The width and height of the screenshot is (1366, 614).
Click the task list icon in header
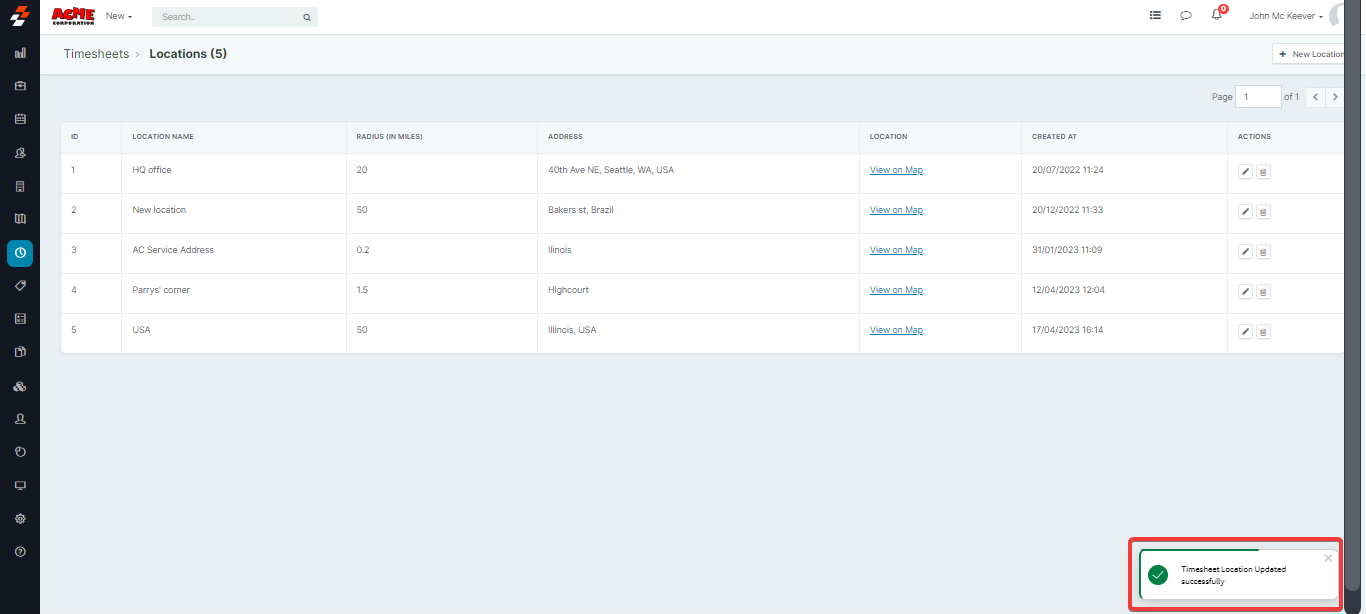[1155, 16]
